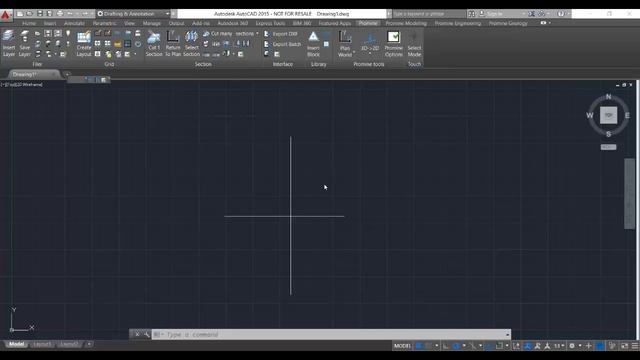Expand the Plan World dropdown arrow
640x360 pixels.
pos(353,53)
